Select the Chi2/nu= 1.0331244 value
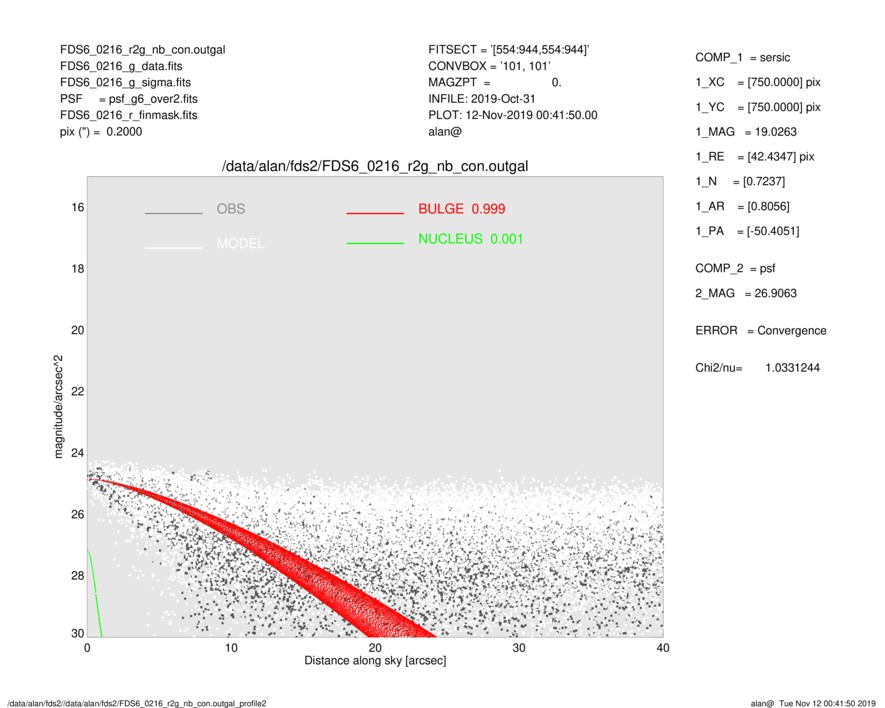 [757, 368]
